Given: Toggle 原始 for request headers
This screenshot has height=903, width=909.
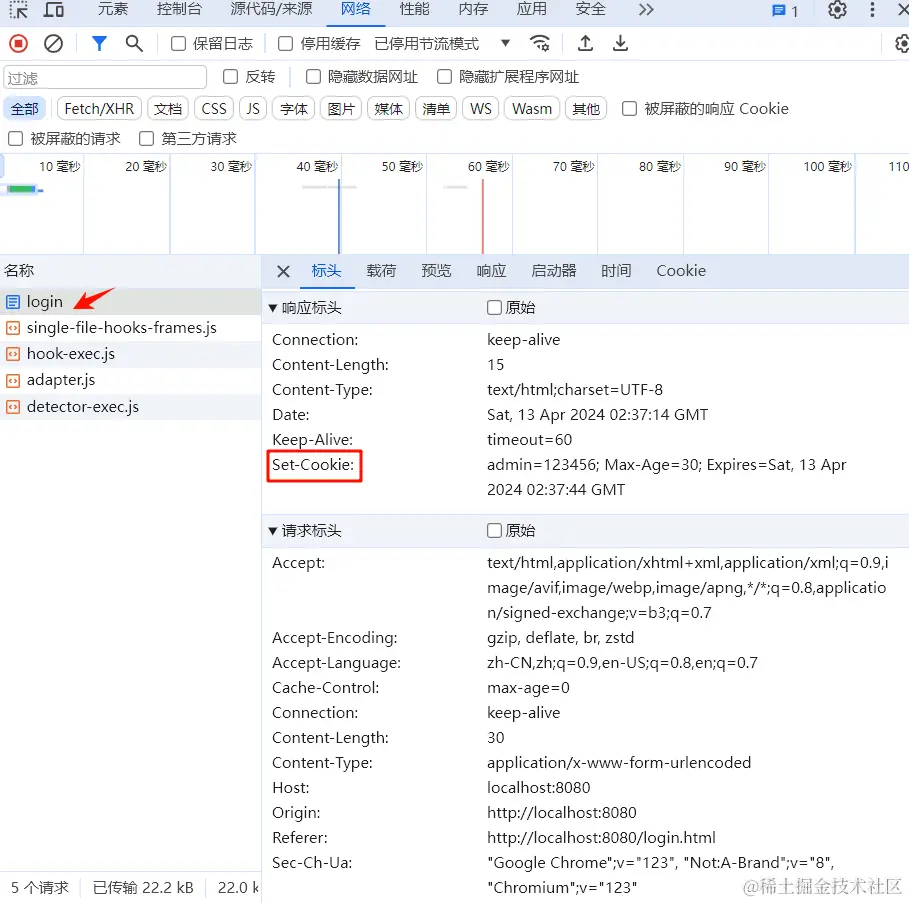Looking at the screenshot, I should (494, 531).
